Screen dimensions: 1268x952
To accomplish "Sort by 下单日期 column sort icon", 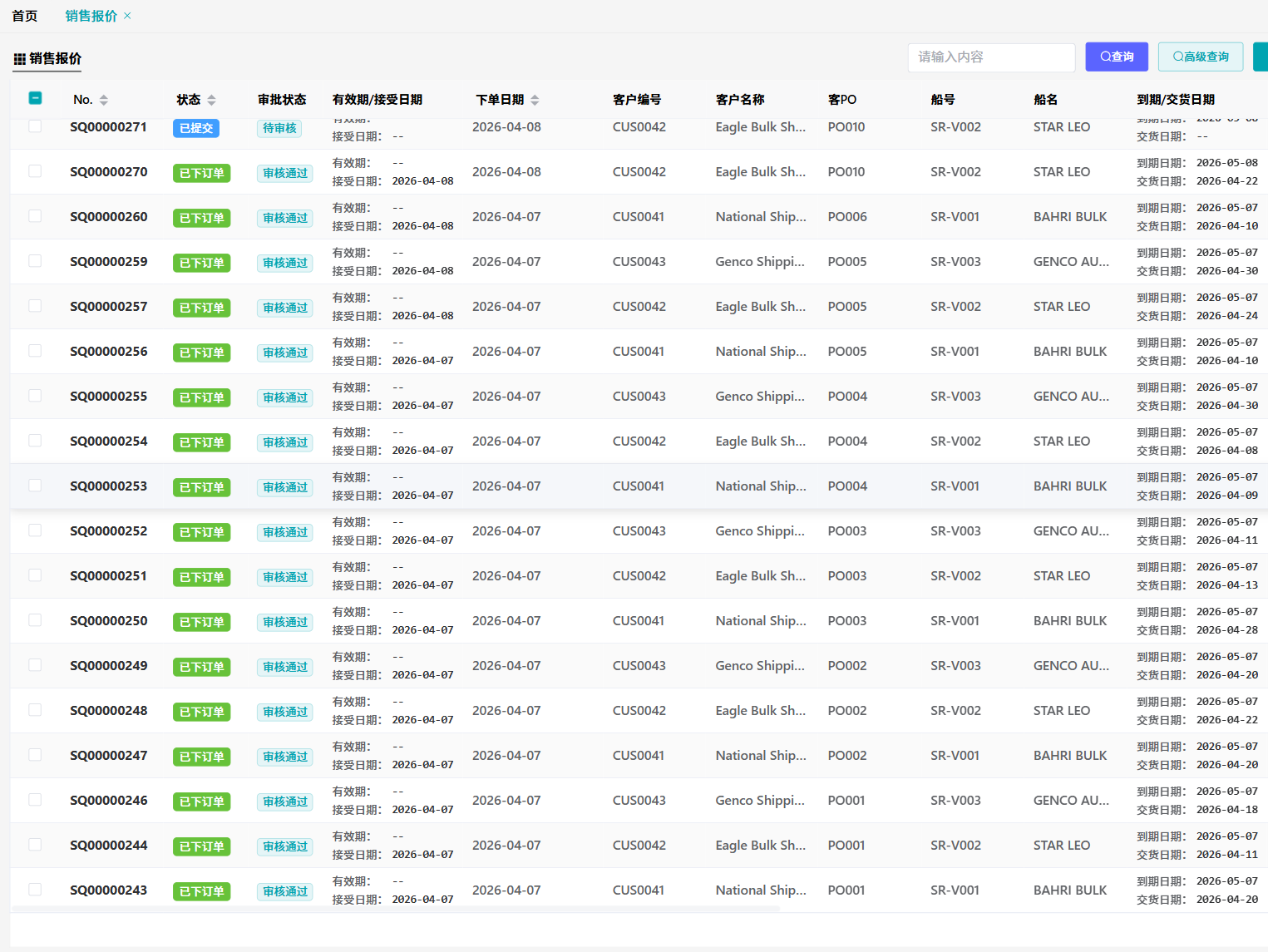I will pos(535,100).
